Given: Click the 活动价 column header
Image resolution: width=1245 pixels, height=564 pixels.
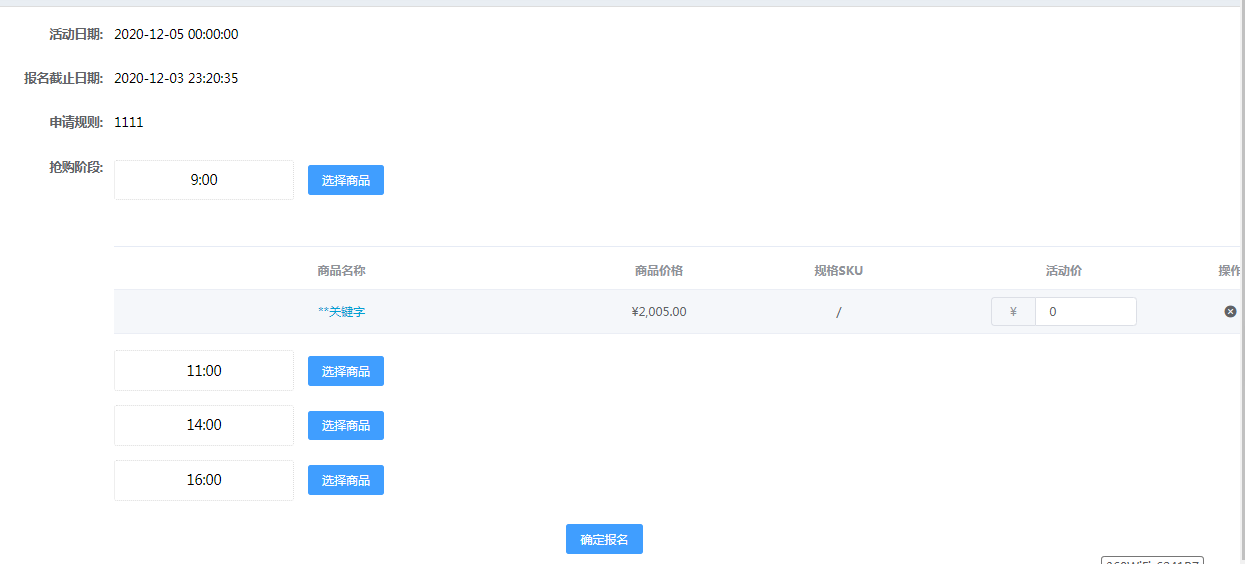Looking at the screenshot, I should [1063, 271].
